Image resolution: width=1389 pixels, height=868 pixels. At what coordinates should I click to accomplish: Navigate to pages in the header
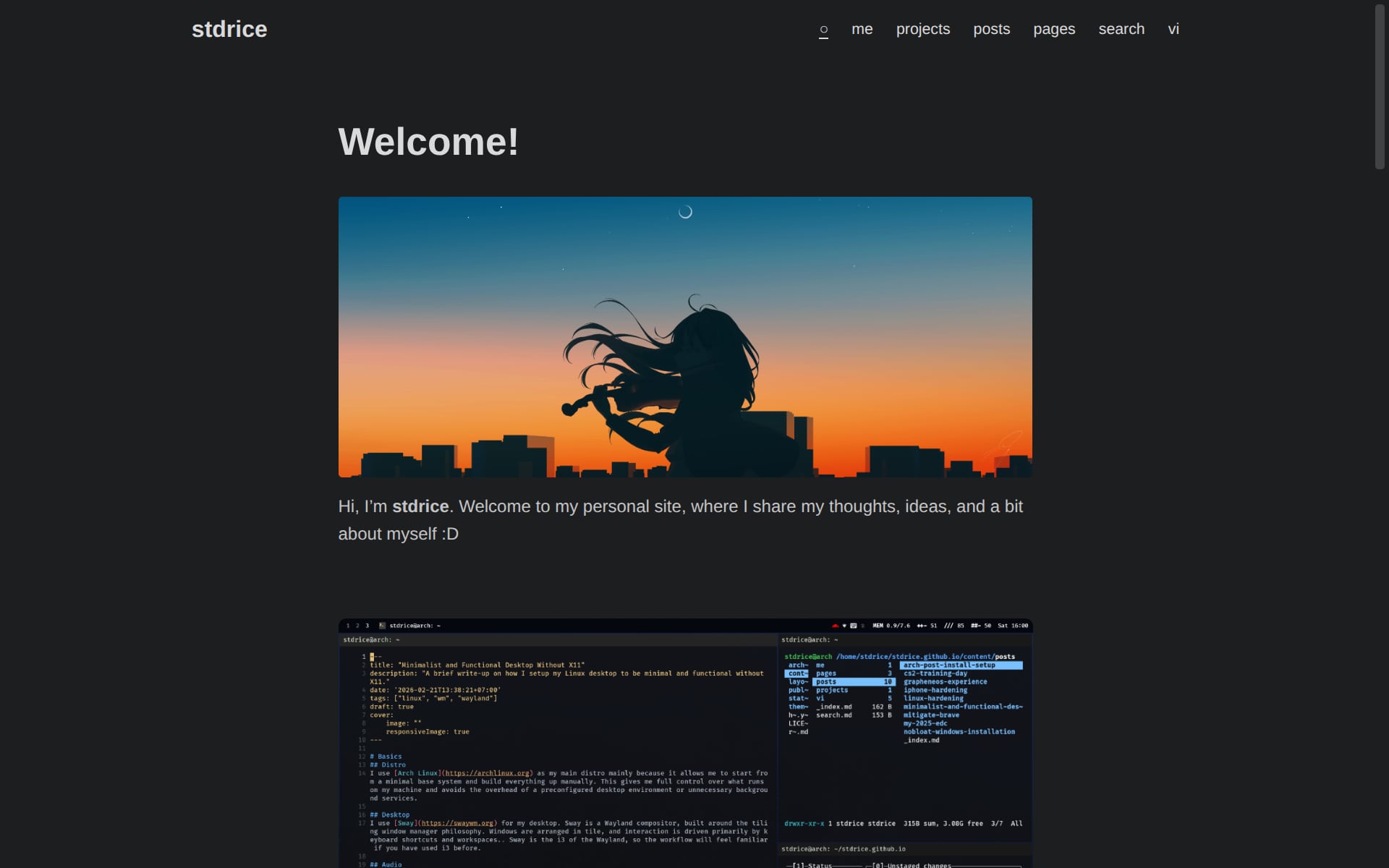click(1053, 29)
